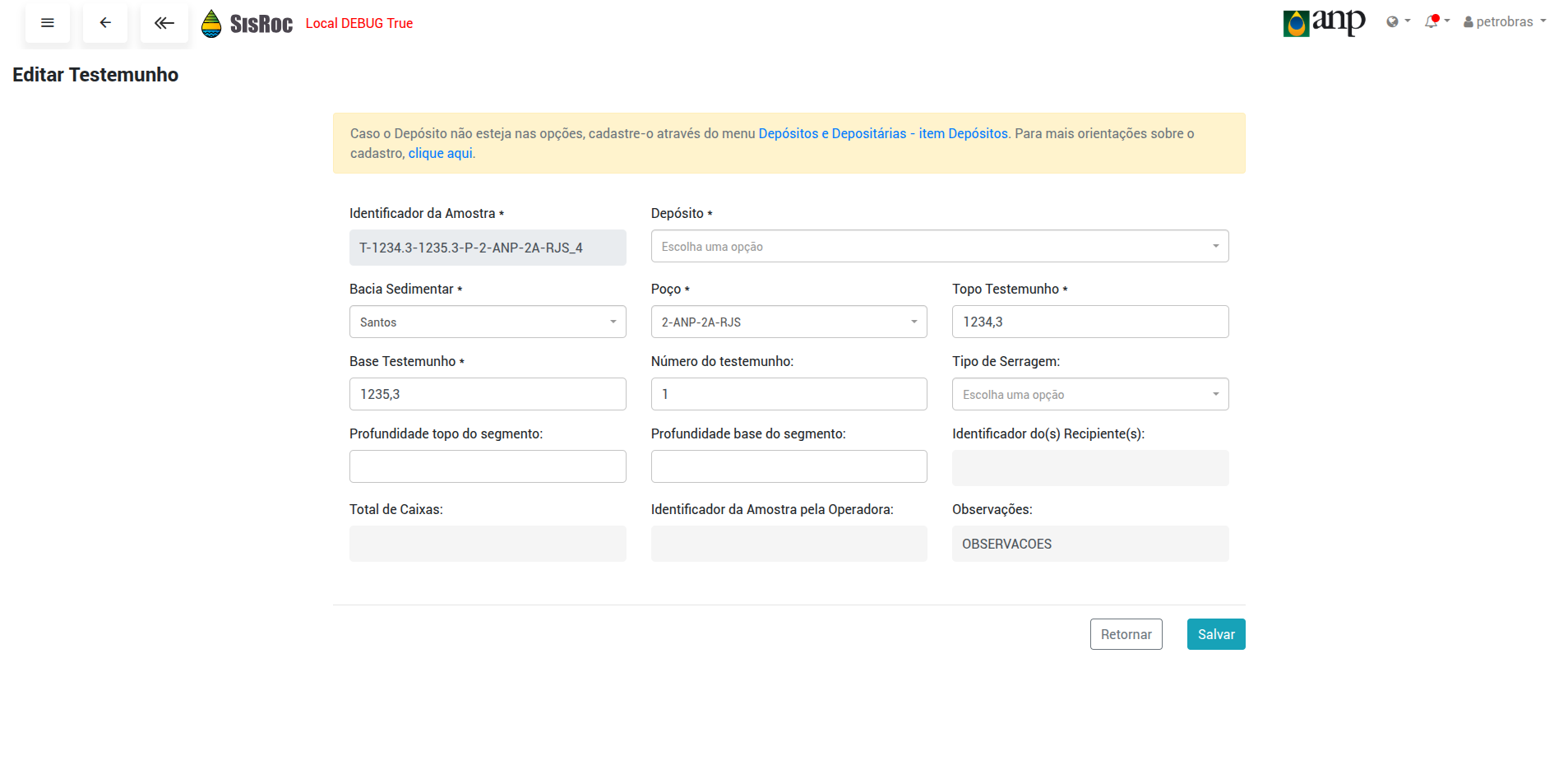Open the petrobras user menu
The width and height of the screenshot is (1568, 774).
pyautogui.click(x=1504, y=21)
